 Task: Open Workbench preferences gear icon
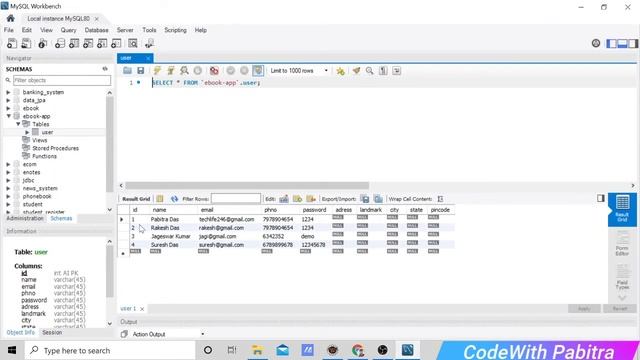tap(596, 43)
